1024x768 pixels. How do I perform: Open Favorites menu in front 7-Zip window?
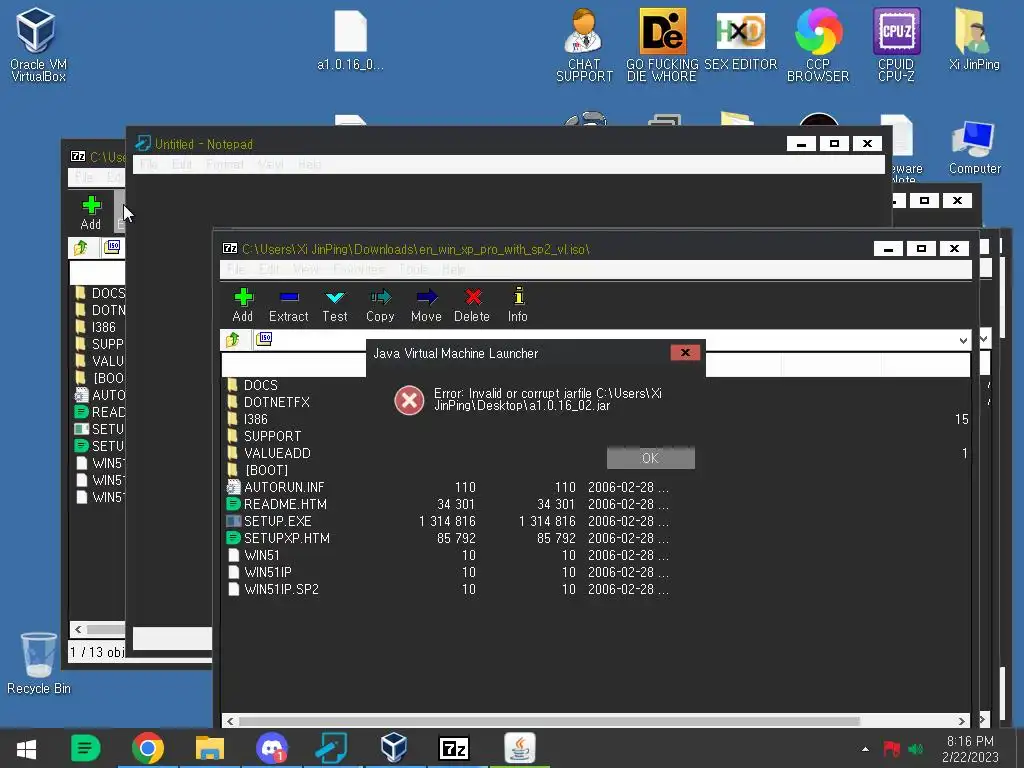pyautogui.click(x=359, y=269)
